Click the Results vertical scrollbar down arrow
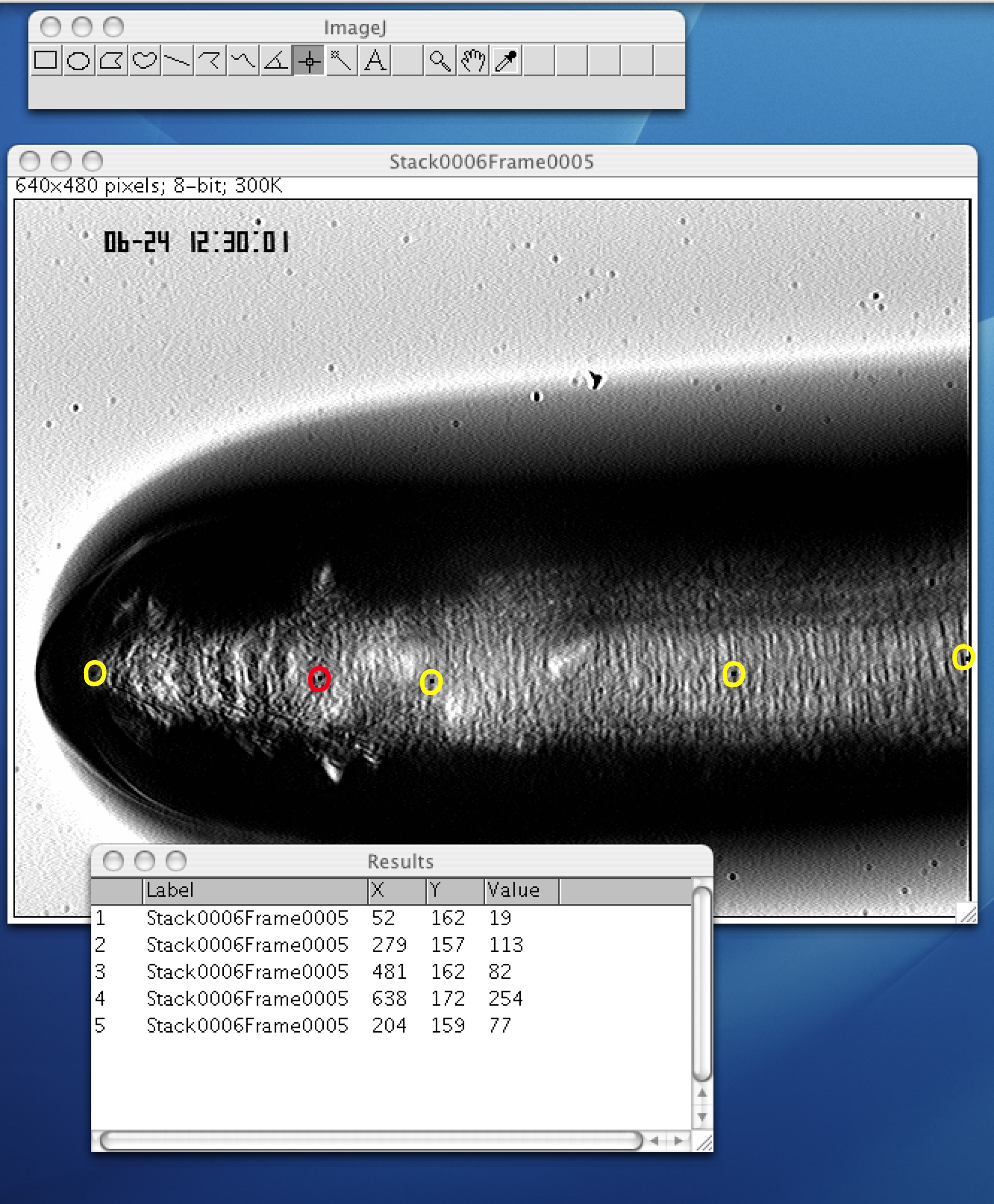 point(702,1117)
